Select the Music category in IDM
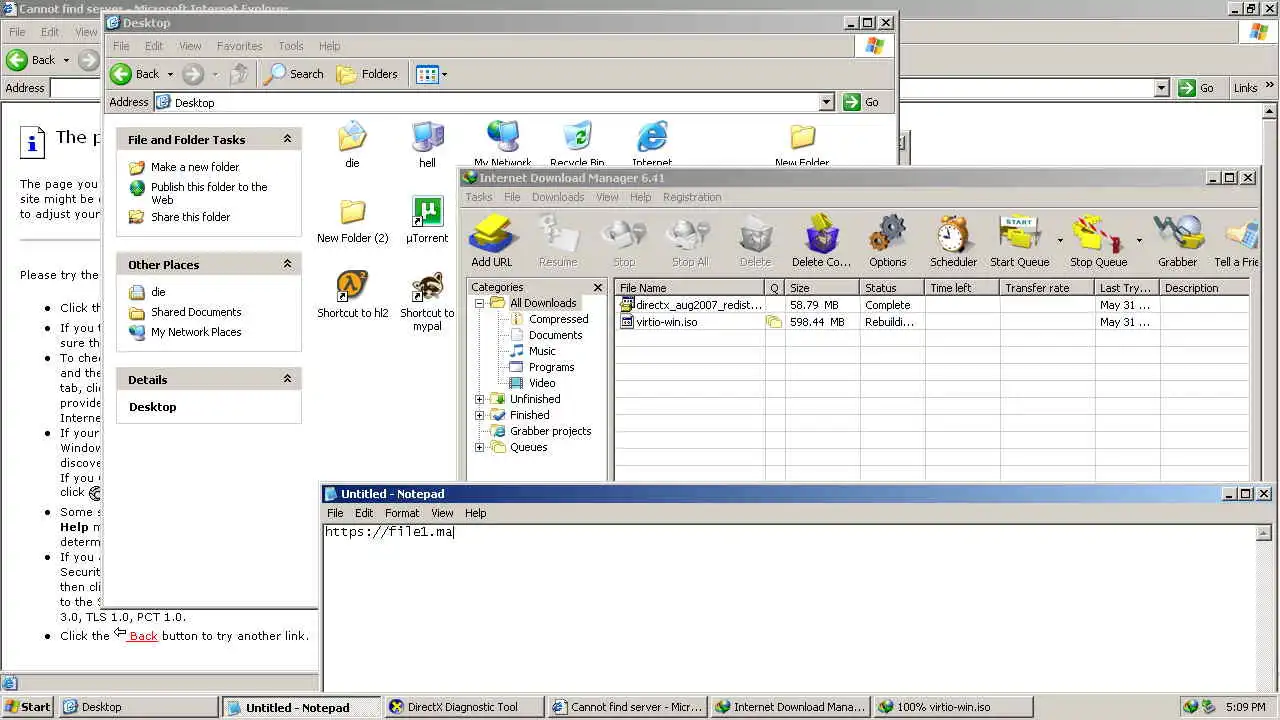Viewport: 1280px width, 720px height. pyautogui.click(x=542, y=351)
